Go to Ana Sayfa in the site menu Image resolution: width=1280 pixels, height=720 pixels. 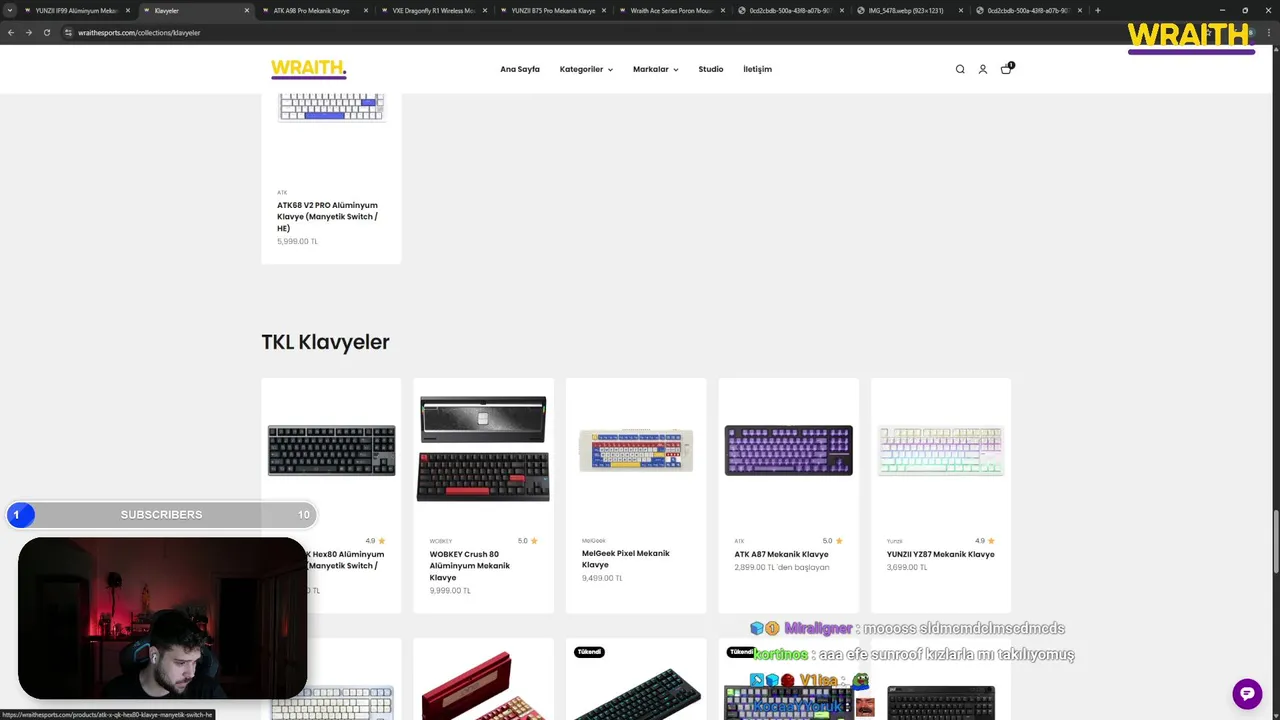click(520, 69)
